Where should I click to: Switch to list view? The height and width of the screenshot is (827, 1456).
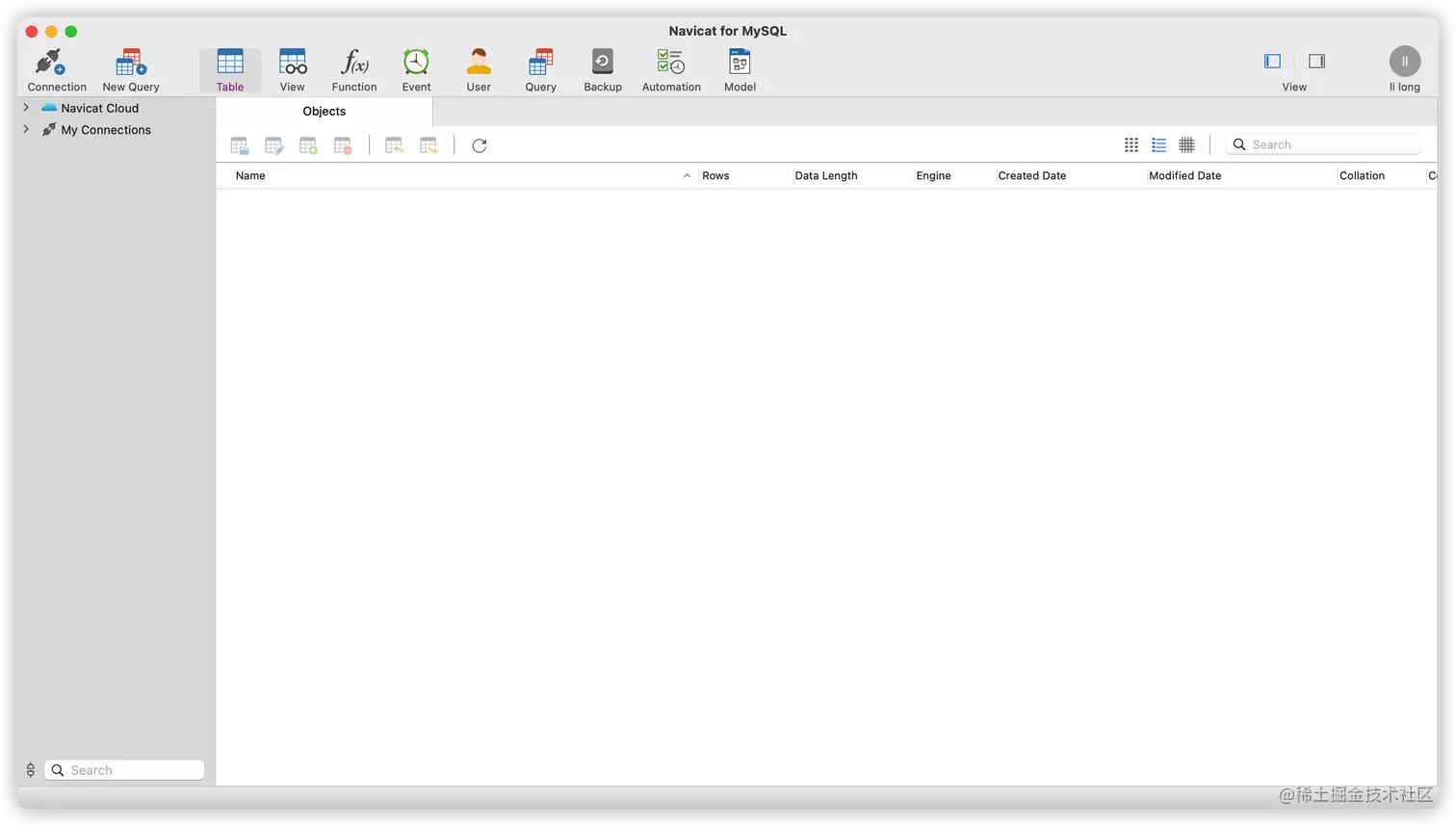tap(1159, 144)
